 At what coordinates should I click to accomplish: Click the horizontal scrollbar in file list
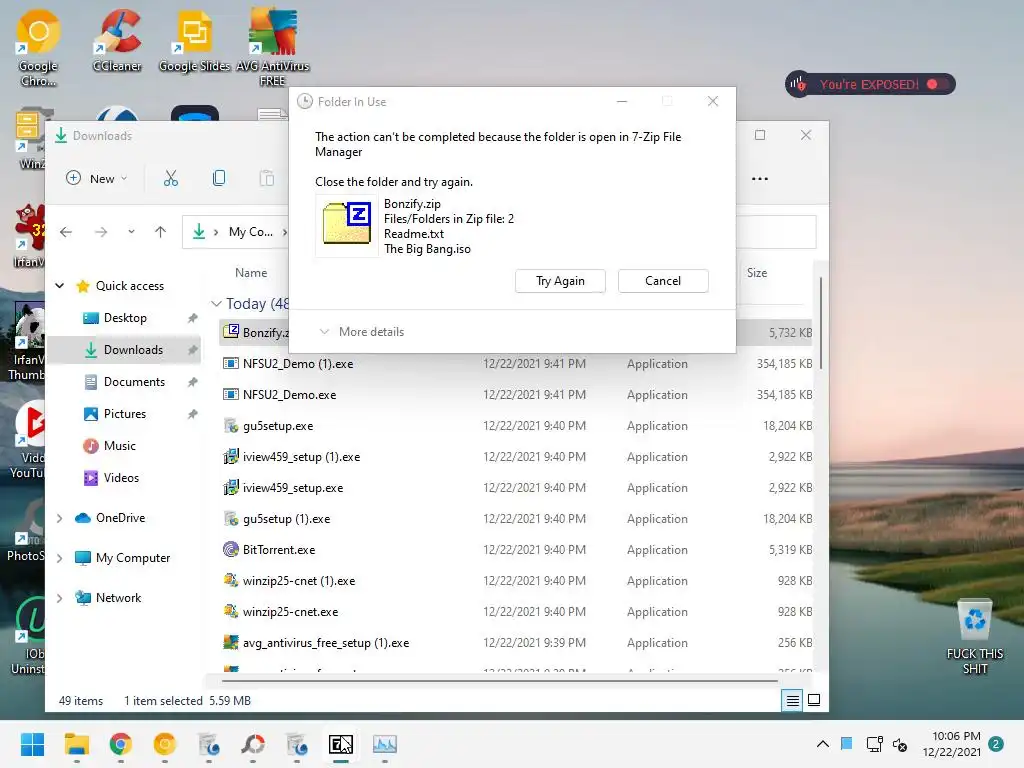pos(500,680)
